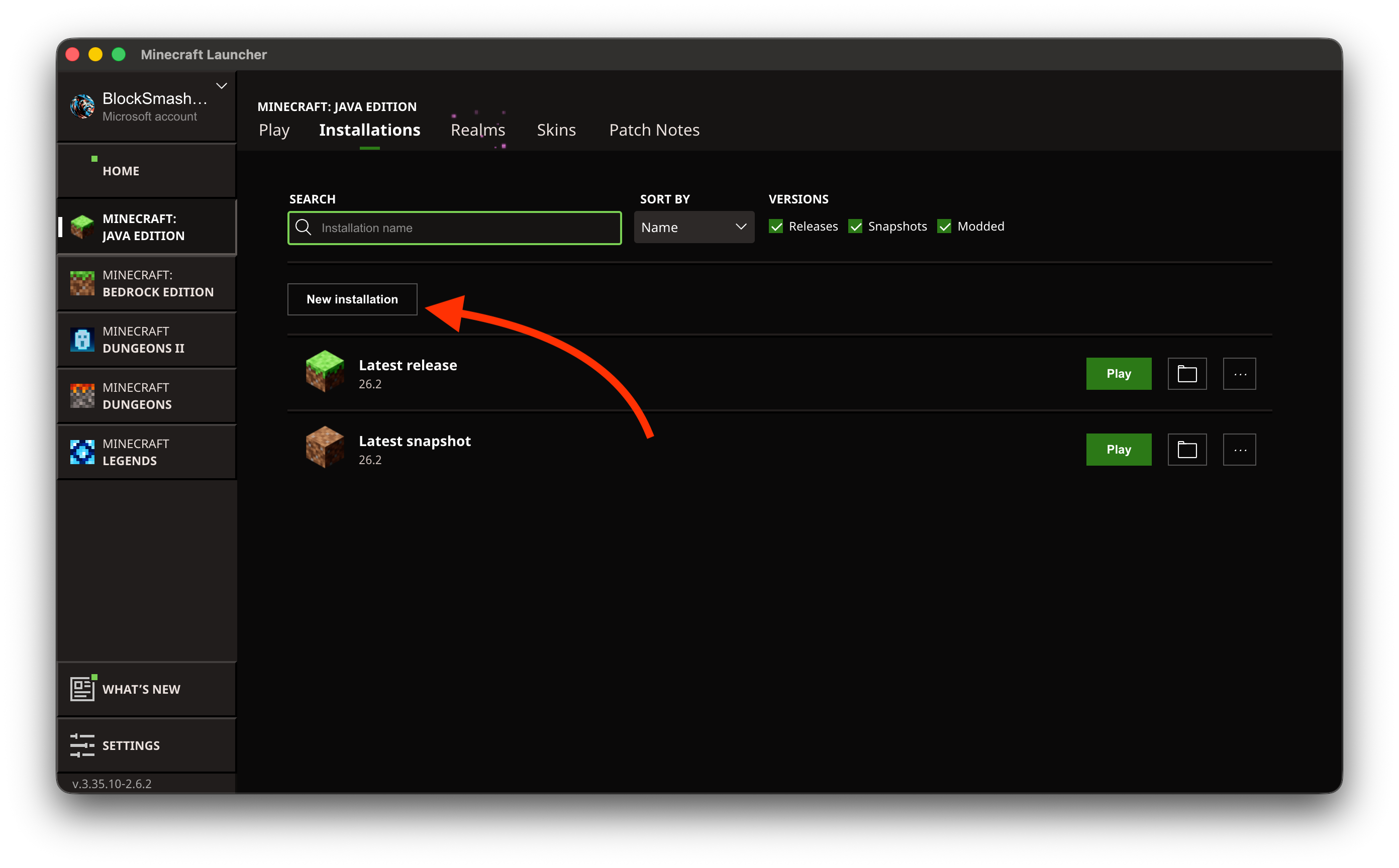Open Minecraft Dungeons II from sidebar
Viewport: 1399px width, 868px height.
click(147, 339)
